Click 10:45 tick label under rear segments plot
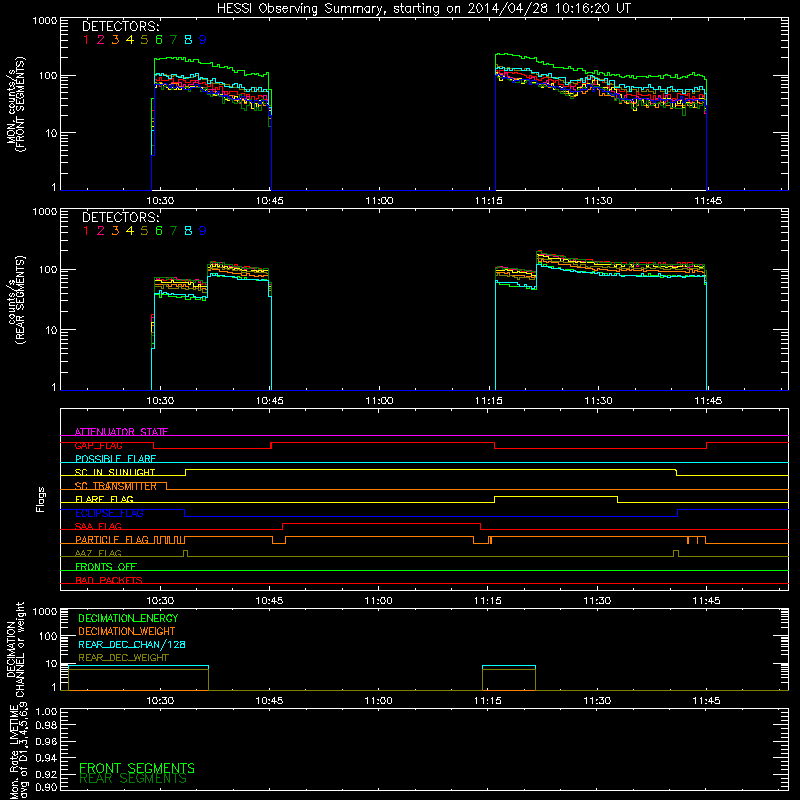 pos(269,401)
